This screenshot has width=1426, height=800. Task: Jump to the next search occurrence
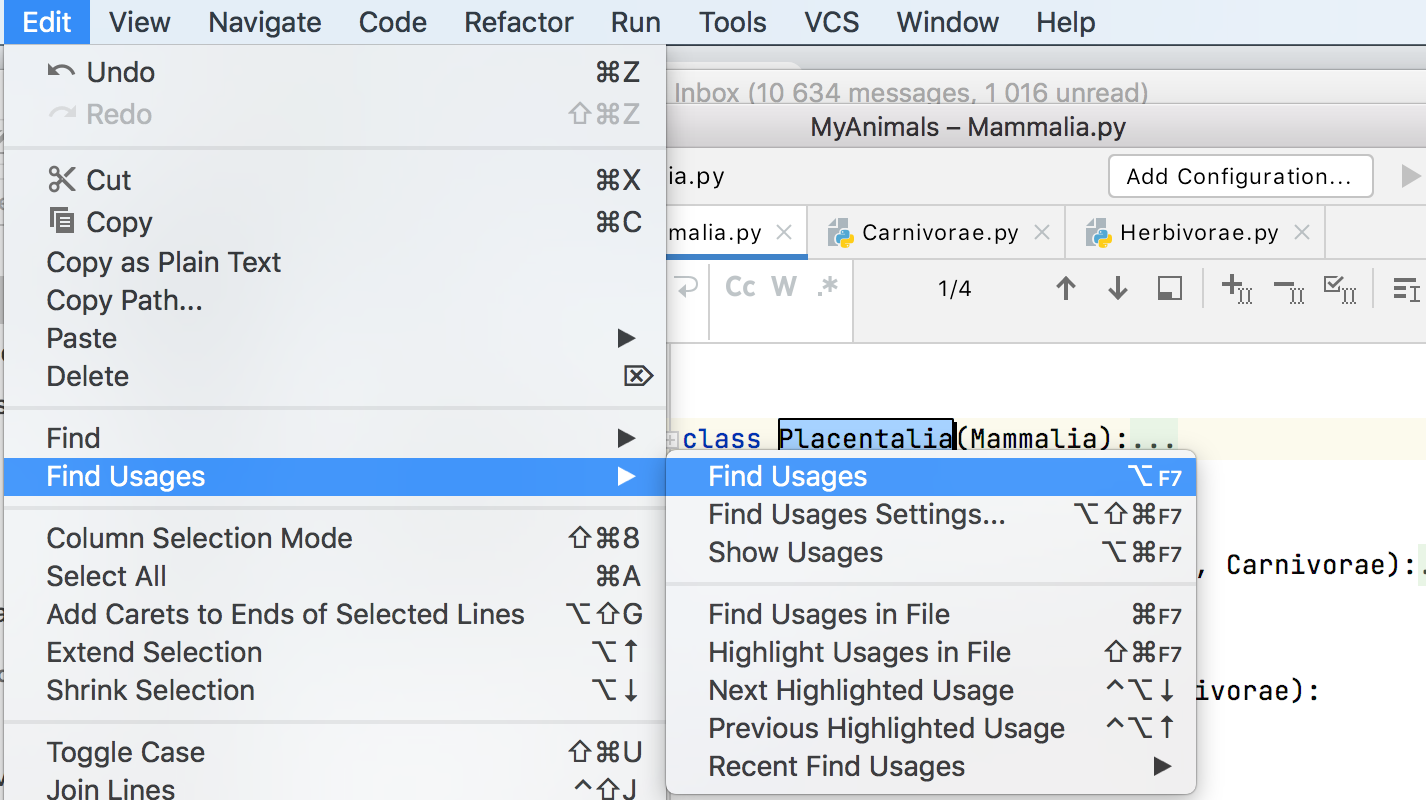click(1119, 290)
